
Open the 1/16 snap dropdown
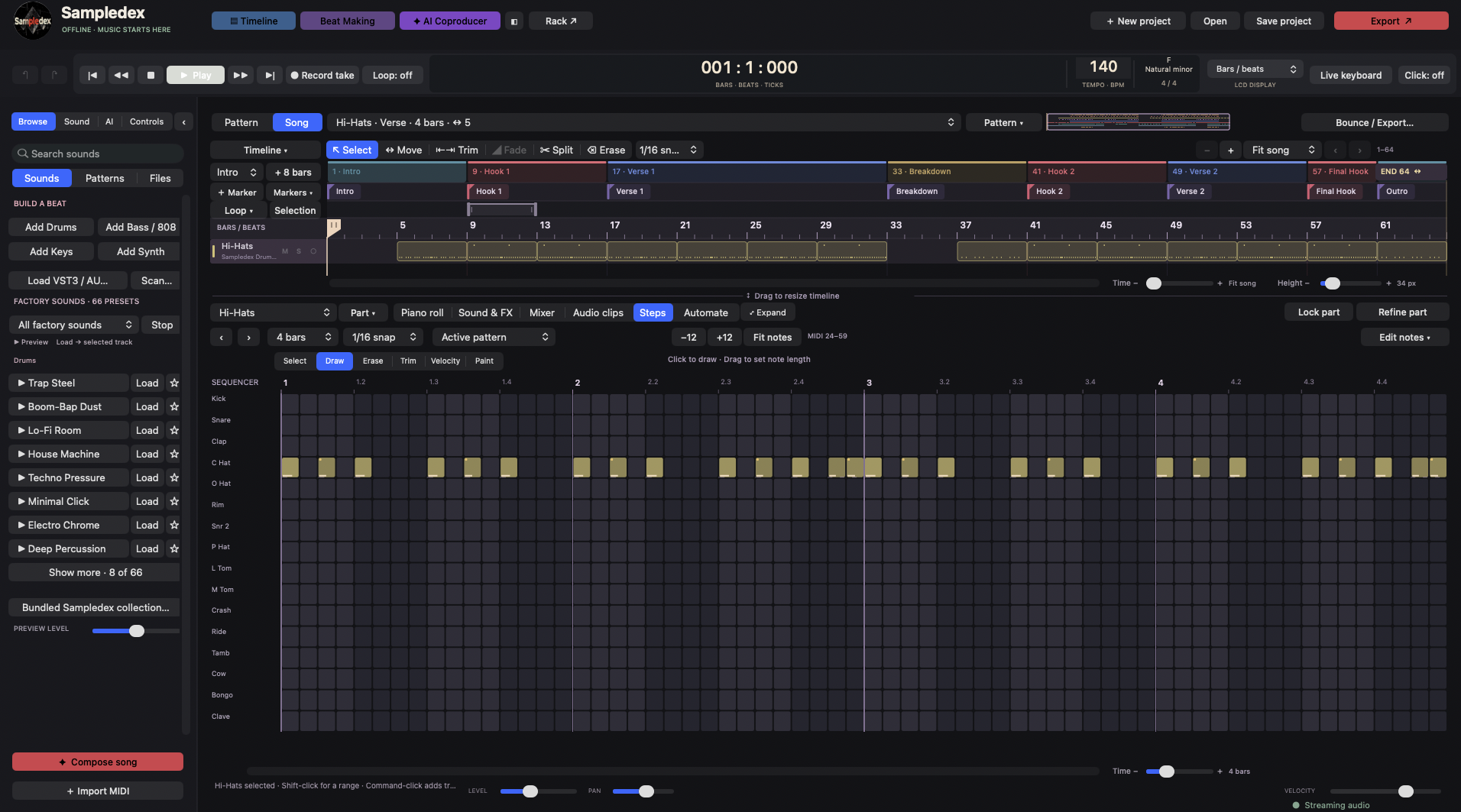click(384, 337)
